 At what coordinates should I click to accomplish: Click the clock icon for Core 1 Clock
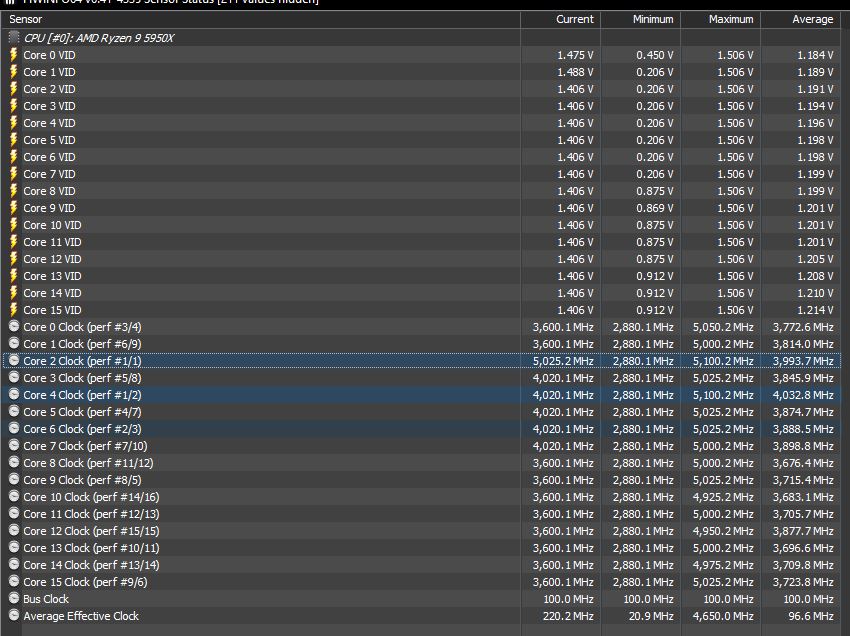(14, 343)
